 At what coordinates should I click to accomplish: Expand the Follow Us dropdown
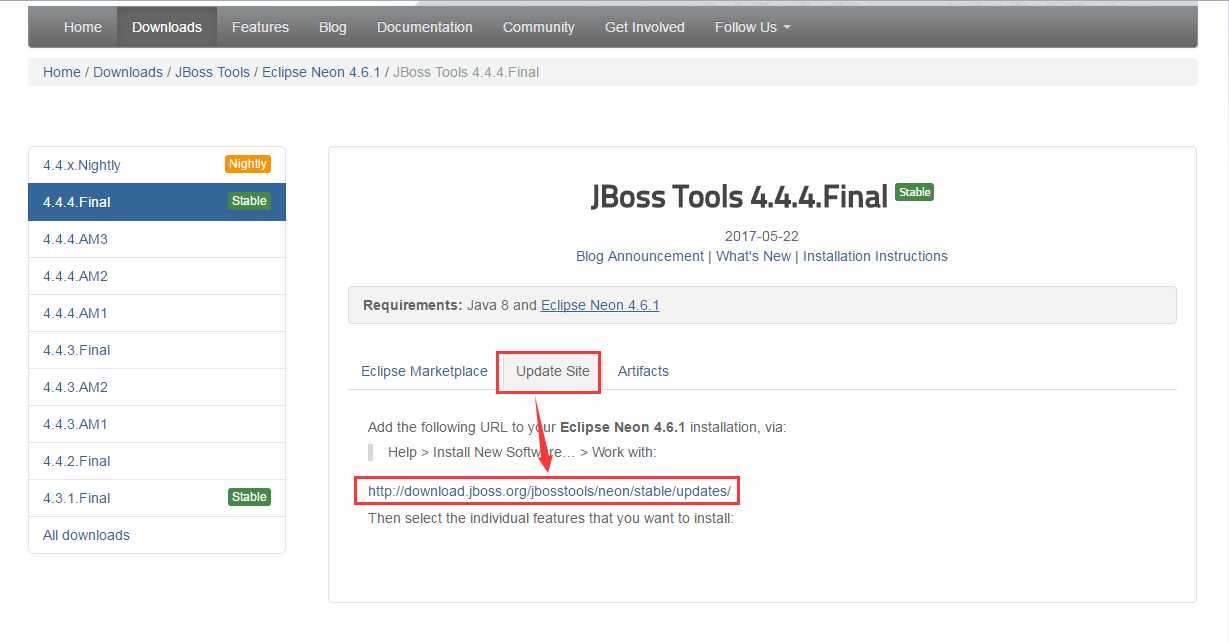pyautogui.click(x=752, y=27)
